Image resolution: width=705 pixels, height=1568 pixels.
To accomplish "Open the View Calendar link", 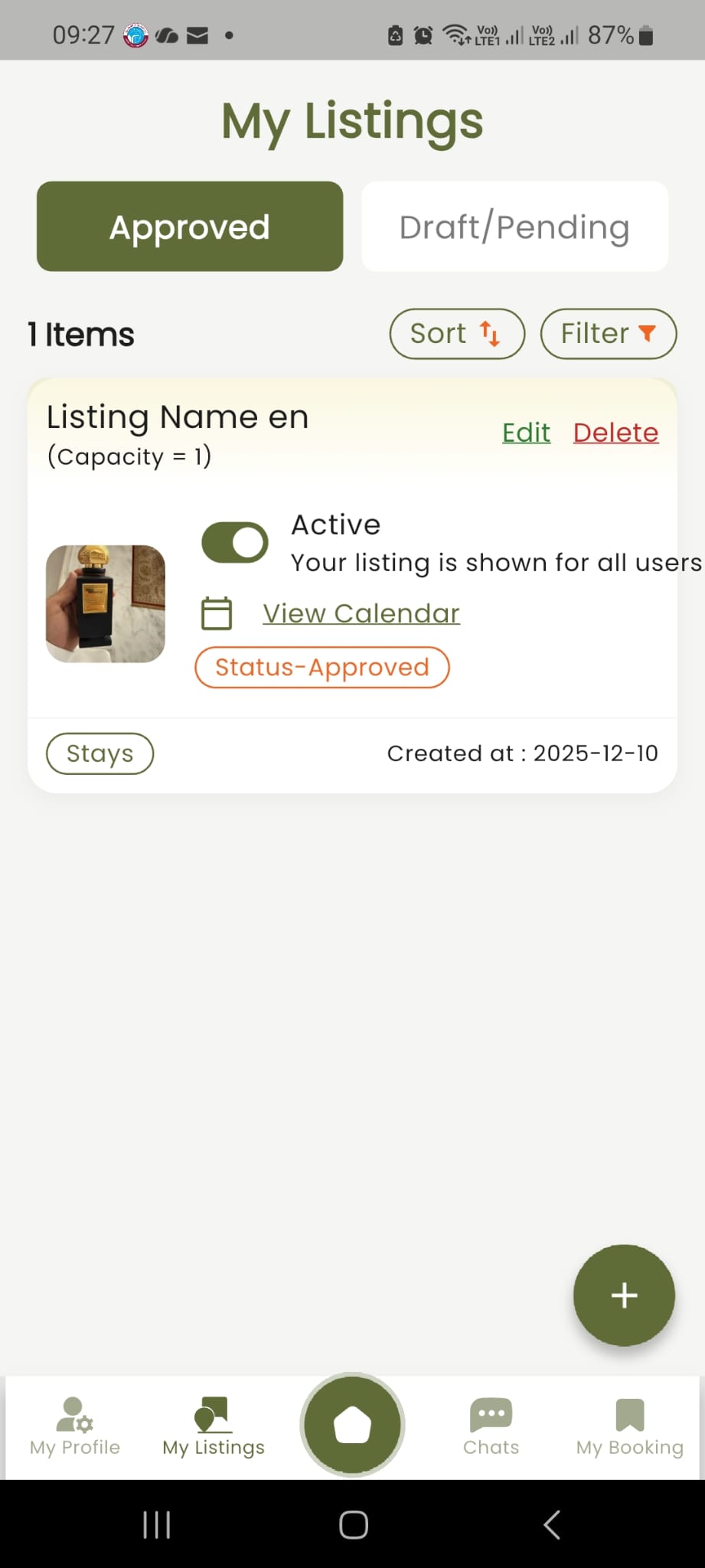I will [x=361, y=613].
